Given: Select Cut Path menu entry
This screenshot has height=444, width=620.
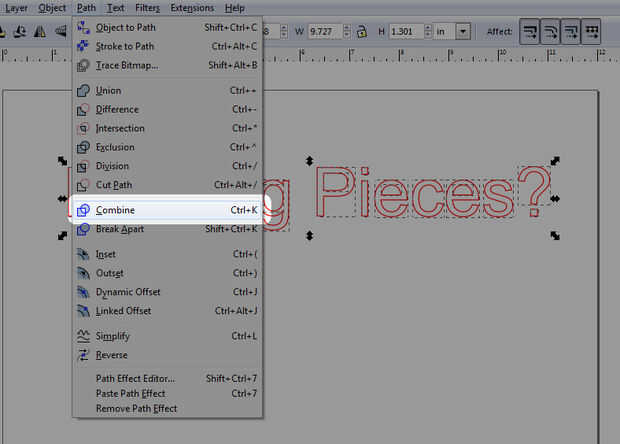Looking at the screenshot, I should point(167,185).
